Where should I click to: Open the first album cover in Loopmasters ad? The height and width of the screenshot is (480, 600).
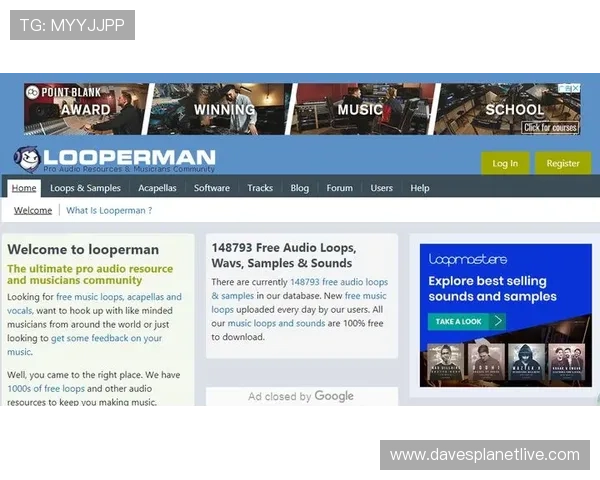[445, 364]
